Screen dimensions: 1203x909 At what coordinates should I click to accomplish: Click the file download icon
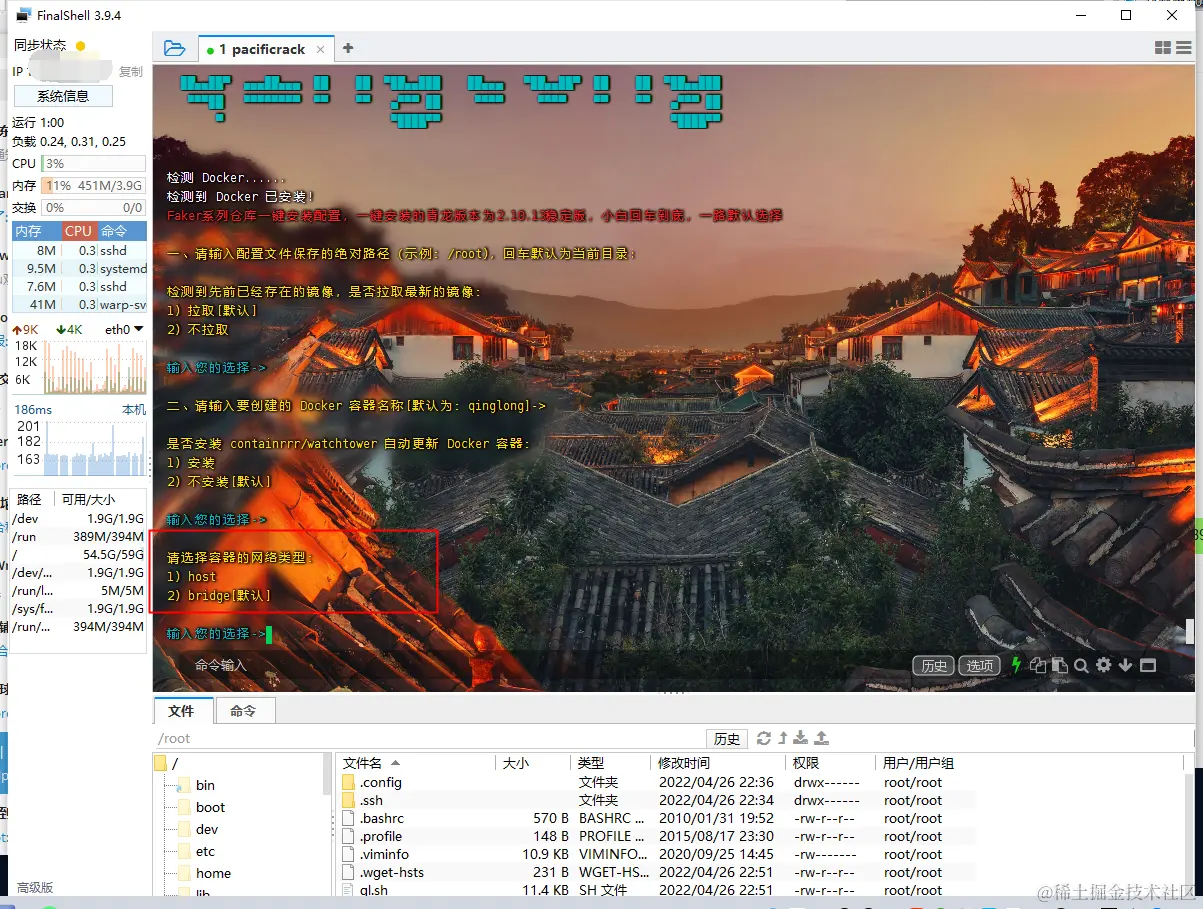pos(801,738)
